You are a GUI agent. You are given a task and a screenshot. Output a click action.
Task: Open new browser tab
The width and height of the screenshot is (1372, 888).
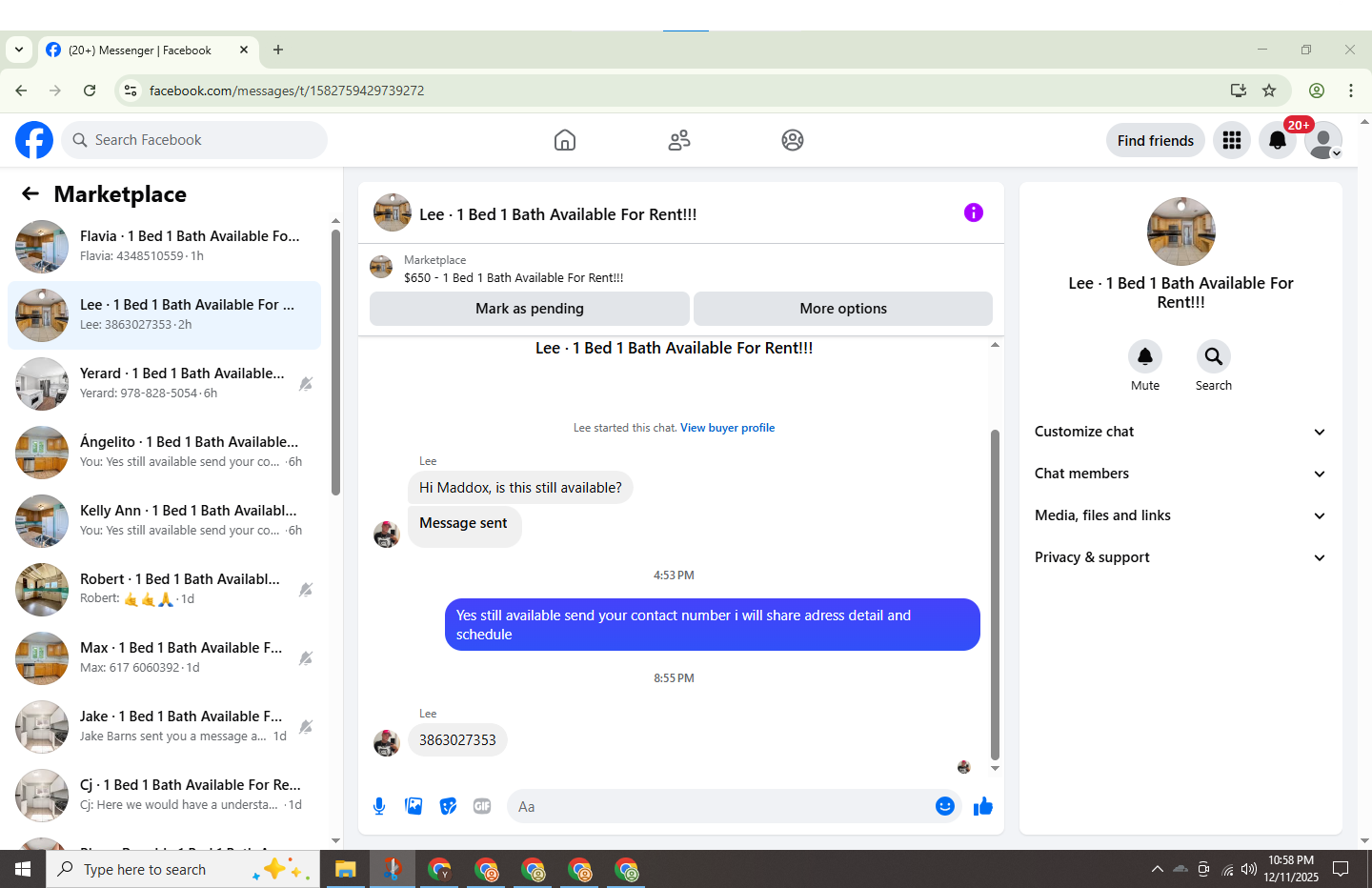pyautogui.click(x=278, y=50)
